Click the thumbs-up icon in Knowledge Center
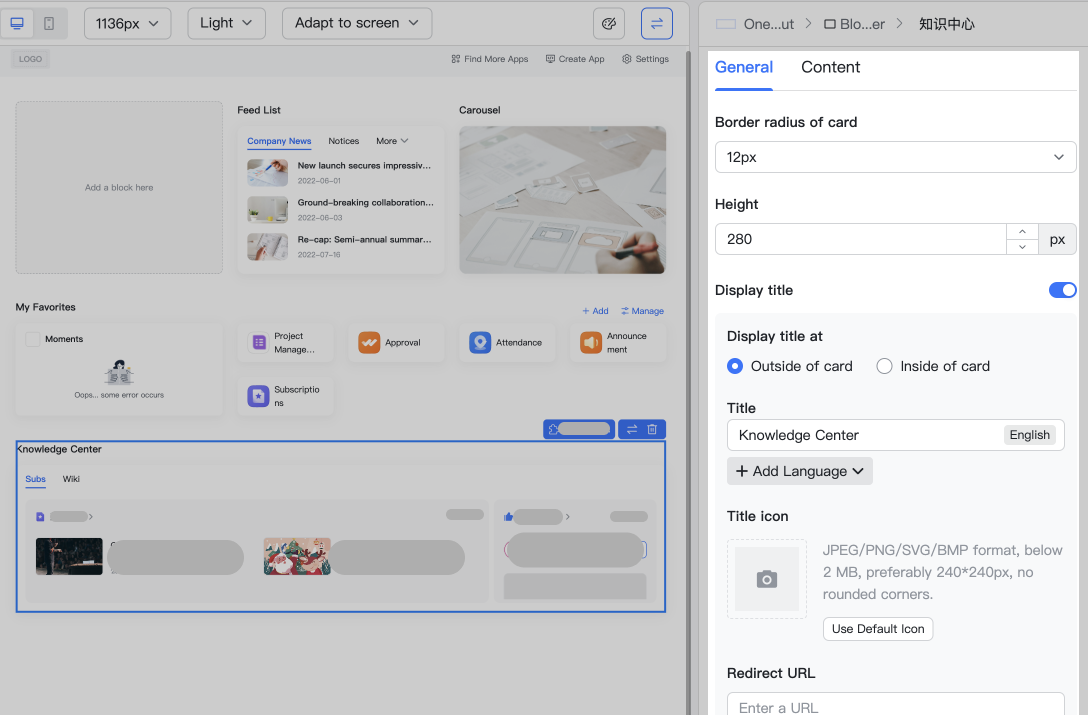The height and width of the screenshot is (715, 1088). [509, 516]
